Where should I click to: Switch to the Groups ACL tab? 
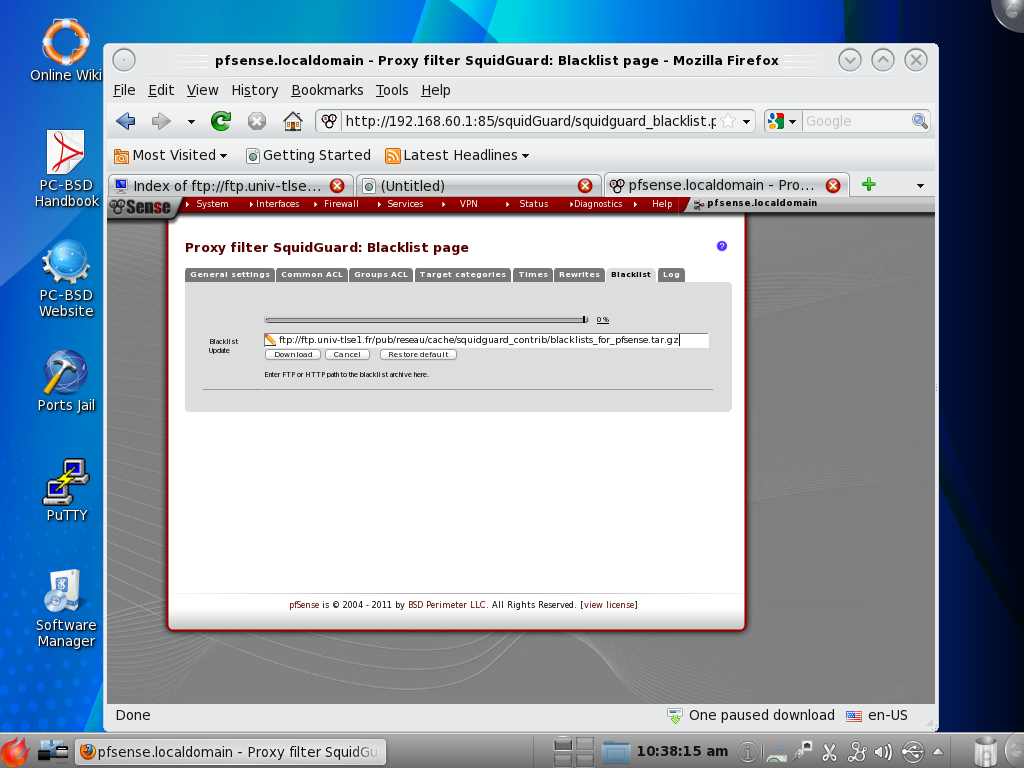(x=381, y=275)
